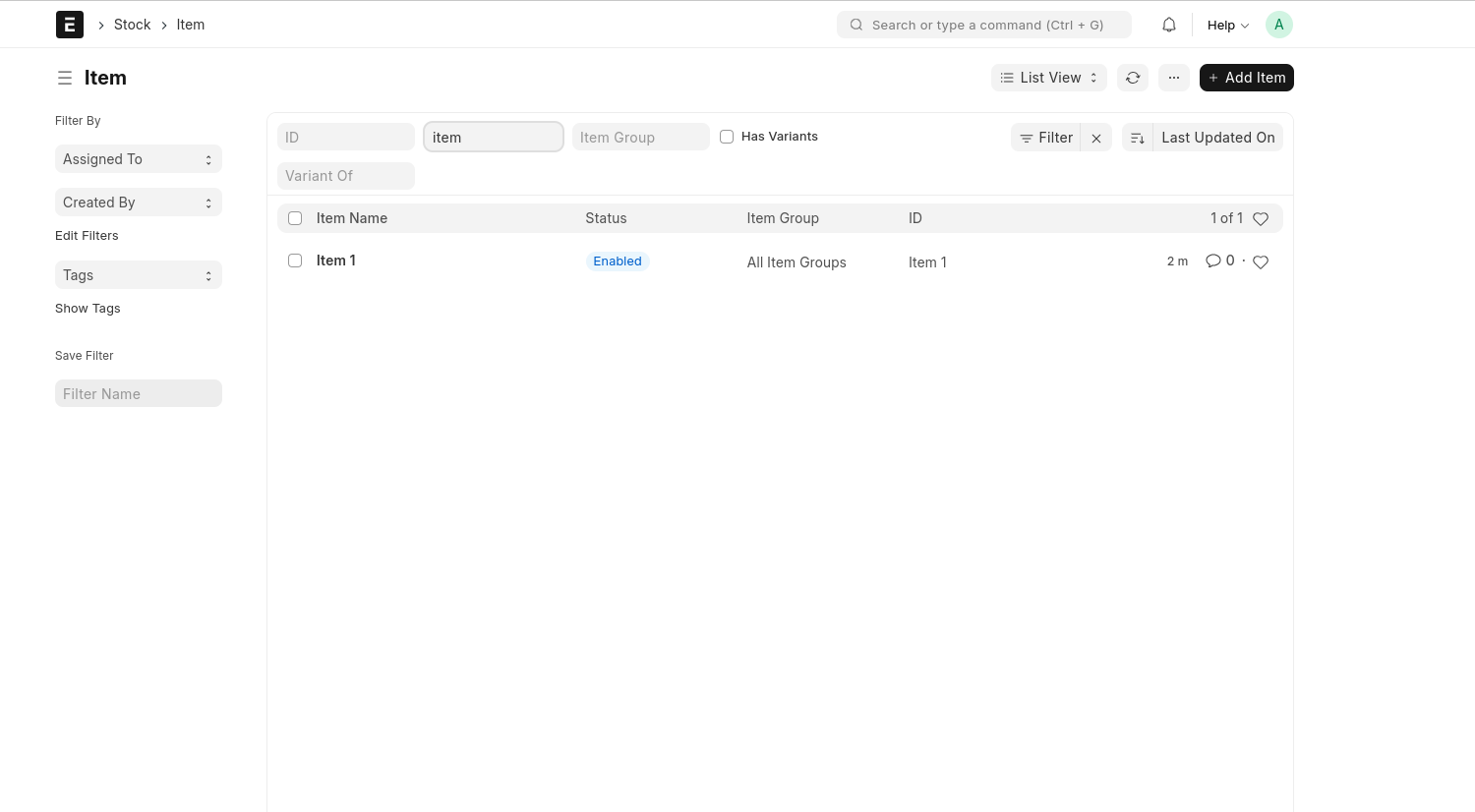Toggle sort direction icon

[1138, 139]
